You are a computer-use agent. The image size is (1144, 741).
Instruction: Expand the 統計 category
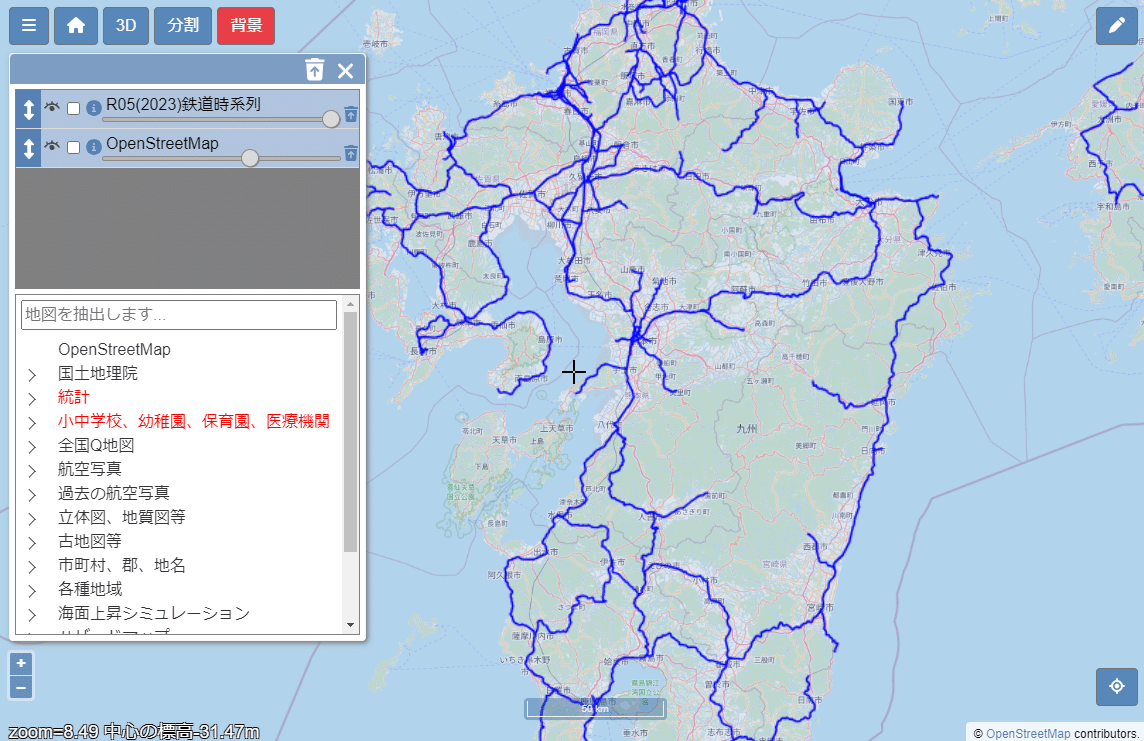point(32,399)
